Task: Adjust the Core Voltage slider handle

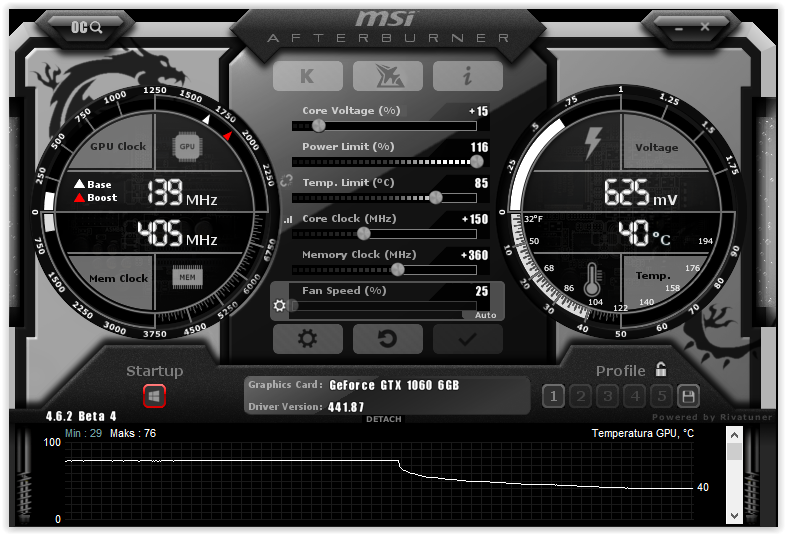Action: point(319,126)
